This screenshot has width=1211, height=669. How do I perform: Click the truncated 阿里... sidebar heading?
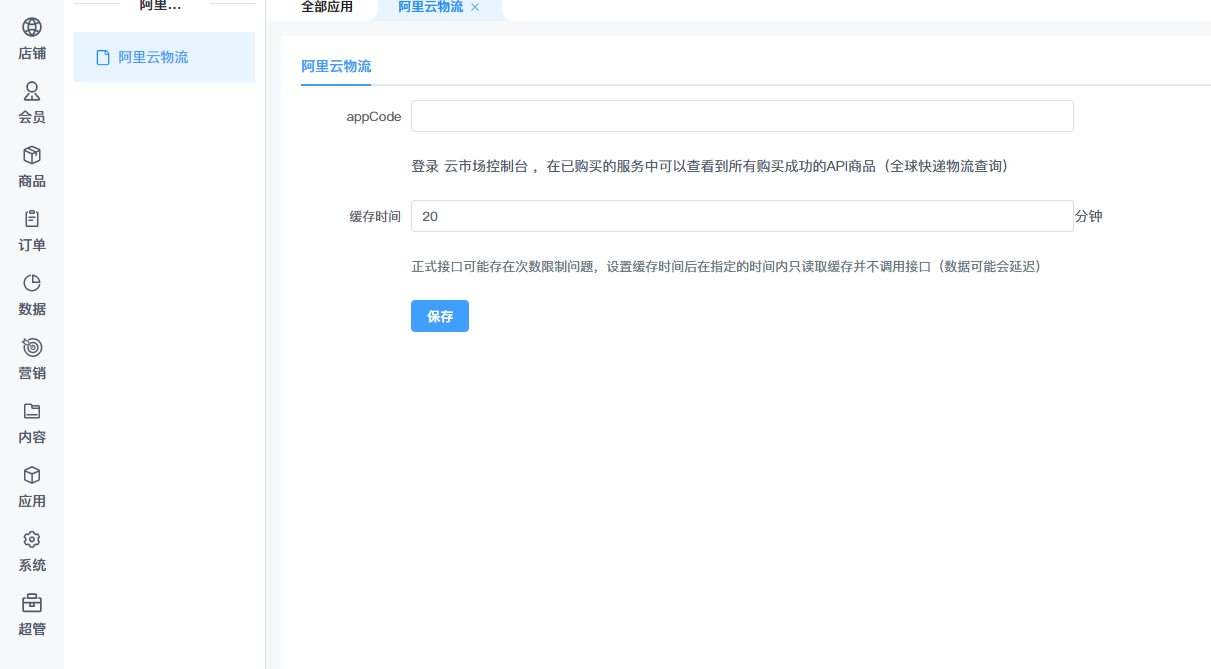pyautogui.click(x=160, y=6)
